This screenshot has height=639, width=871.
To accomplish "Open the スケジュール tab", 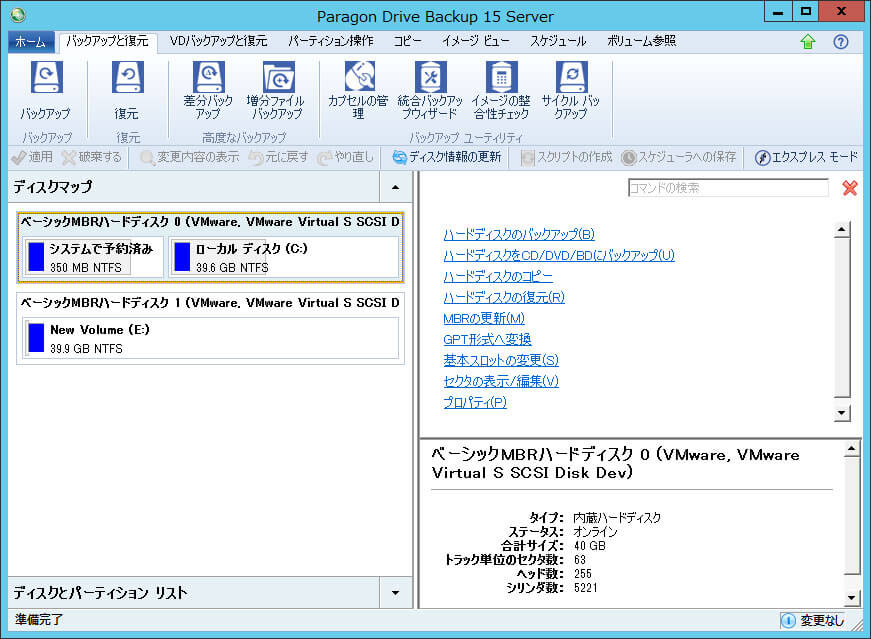I will pyautogui.click(x=558, y=41).
